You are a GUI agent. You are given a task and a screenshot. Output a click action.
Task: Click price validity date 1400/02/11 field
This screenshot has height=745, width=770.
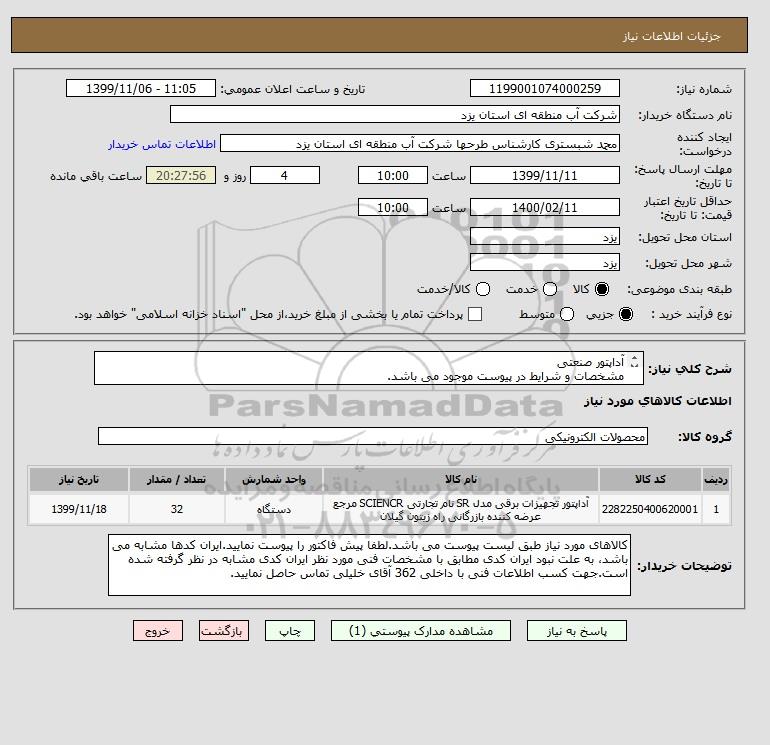545,207
